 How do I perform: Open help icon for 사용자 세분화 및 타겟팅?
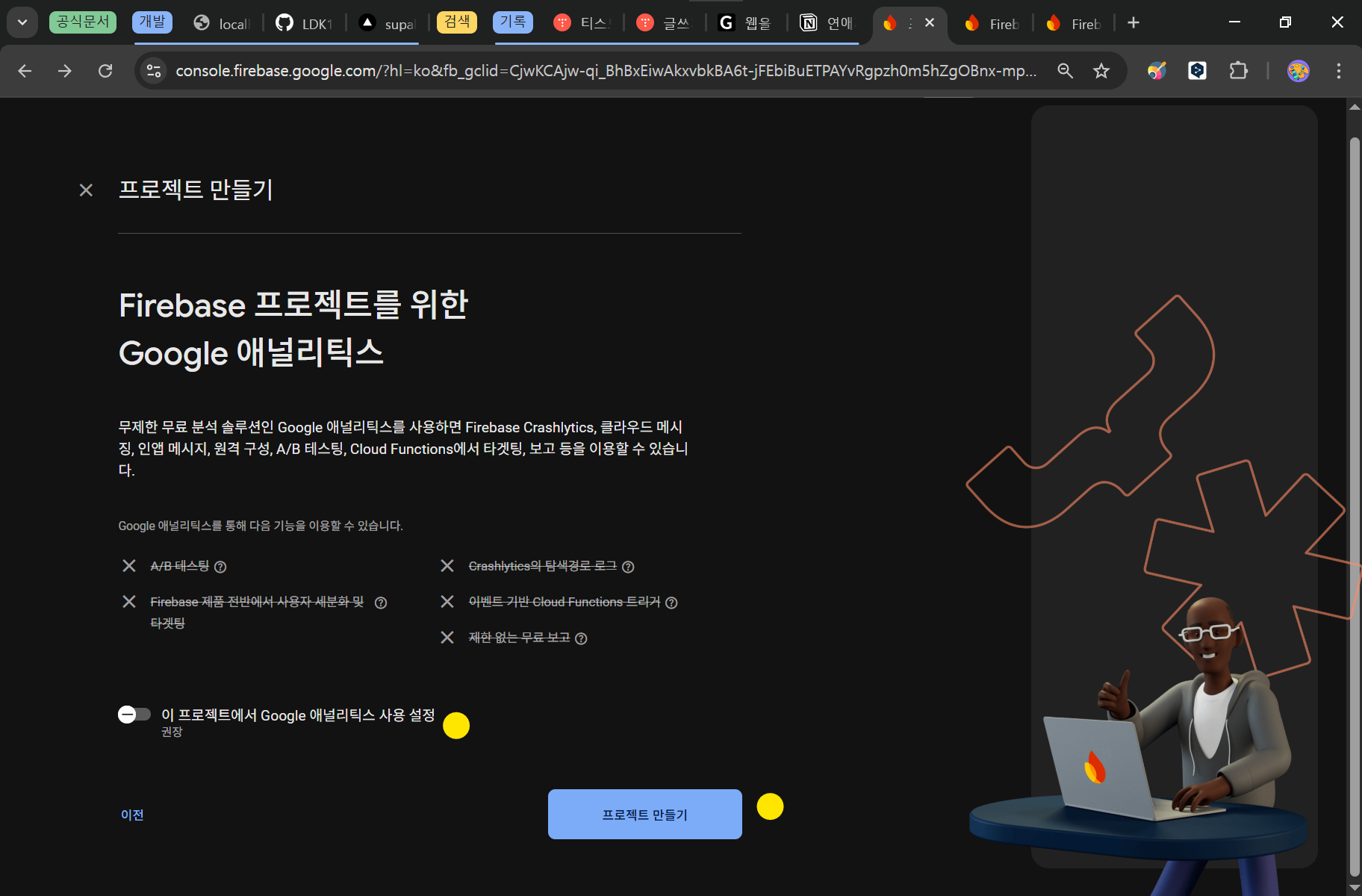click(381, 603)
